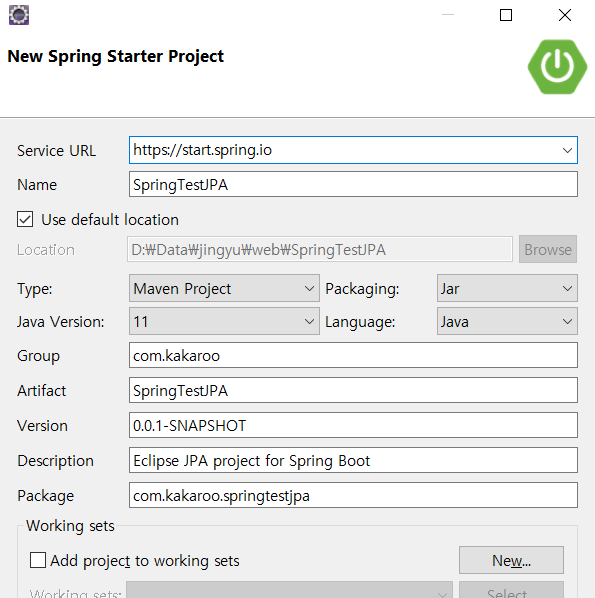Click the Eclipse window icon in title bar

tap(19, 15)
